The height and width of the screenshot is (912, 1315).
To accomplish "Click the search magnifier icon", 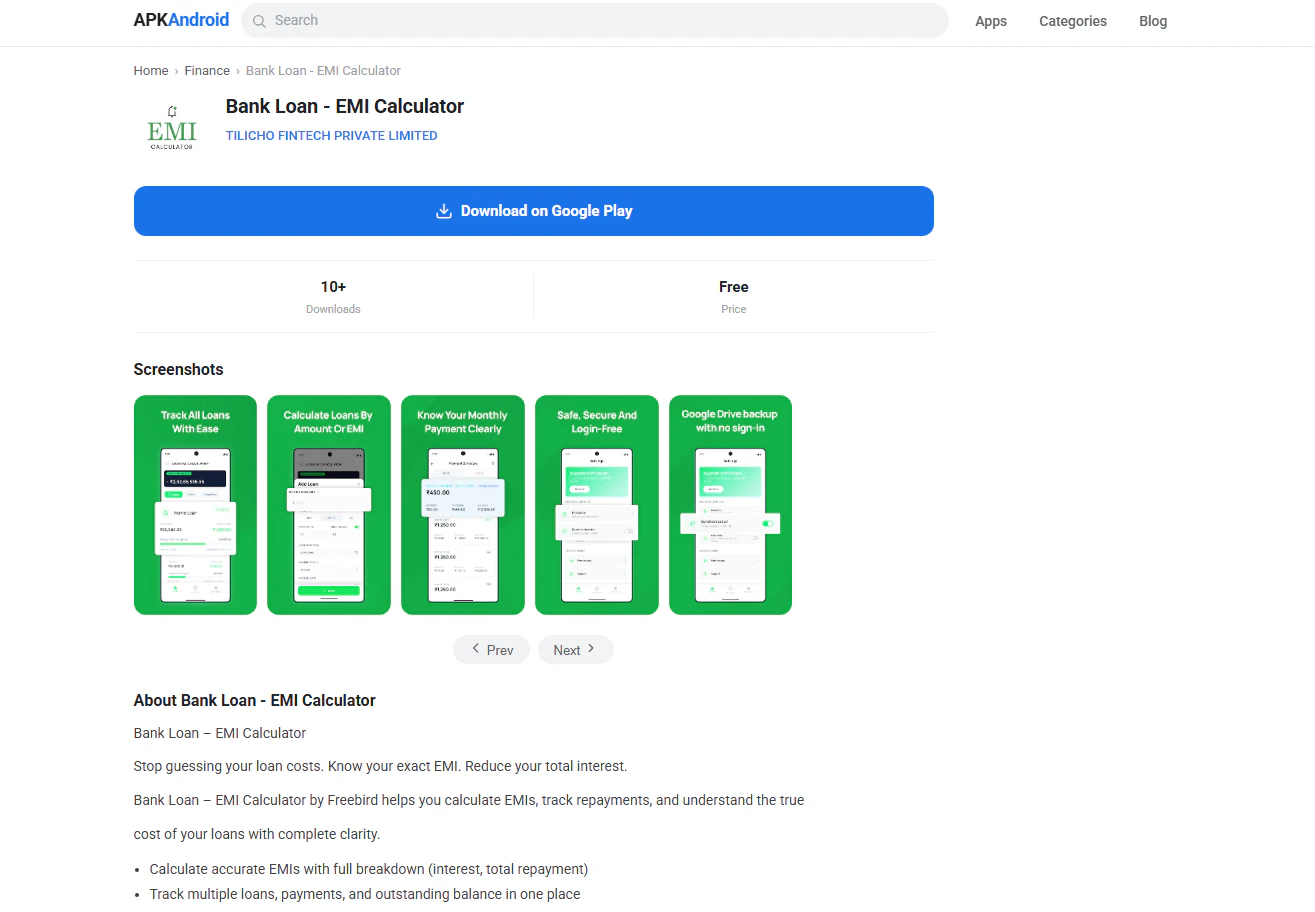I will (260, 21).
